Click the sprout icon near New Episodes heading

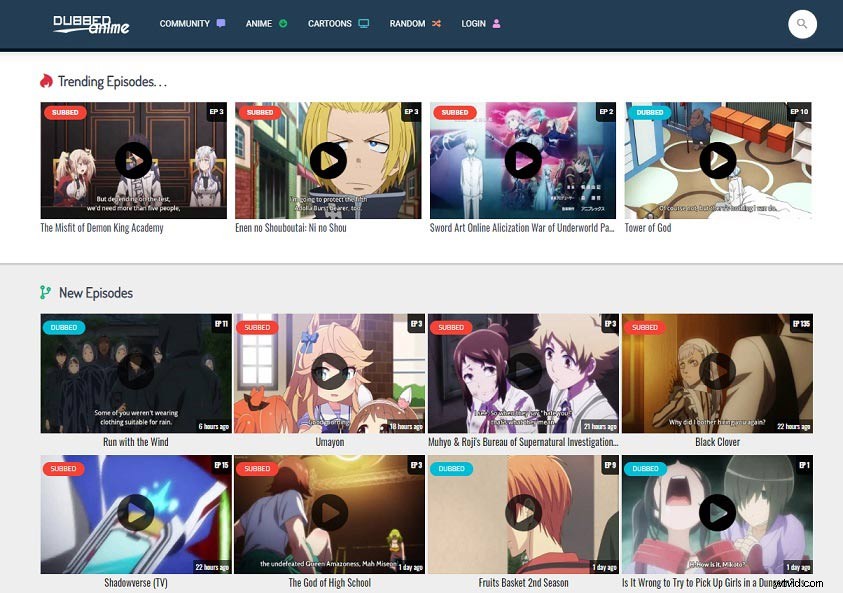pos(44,292)
